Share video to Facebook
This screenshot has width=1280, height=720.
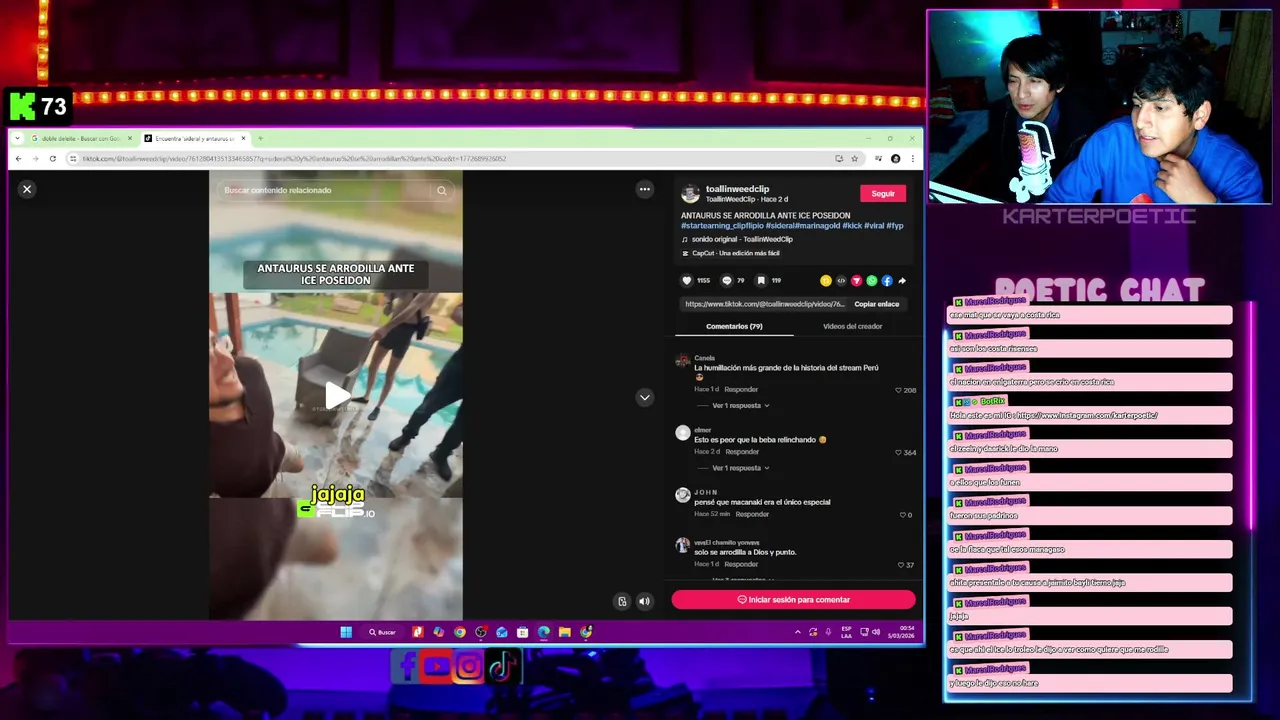887,281
